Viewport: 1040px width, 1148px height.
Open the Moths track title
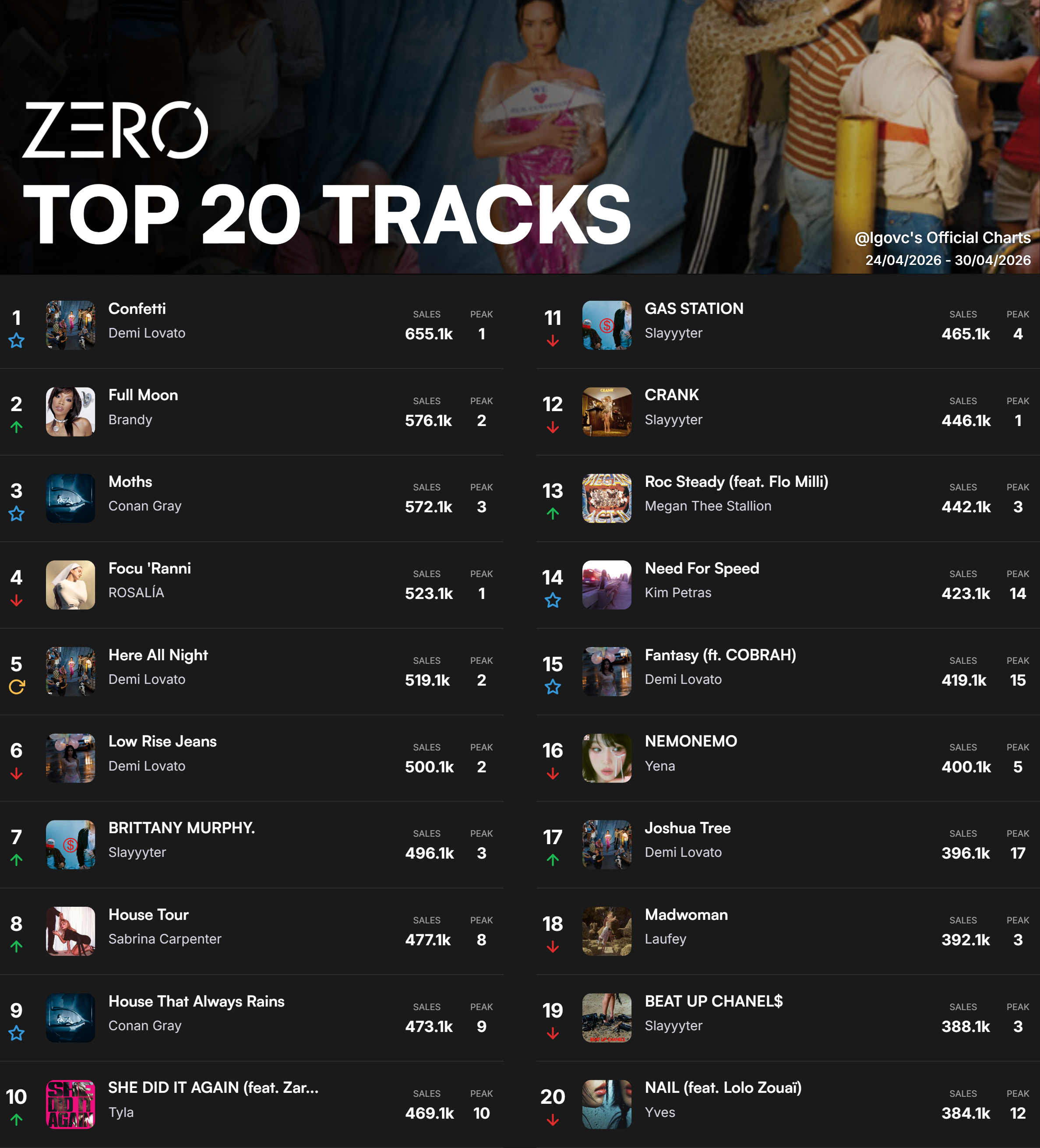tap(130, 482)
